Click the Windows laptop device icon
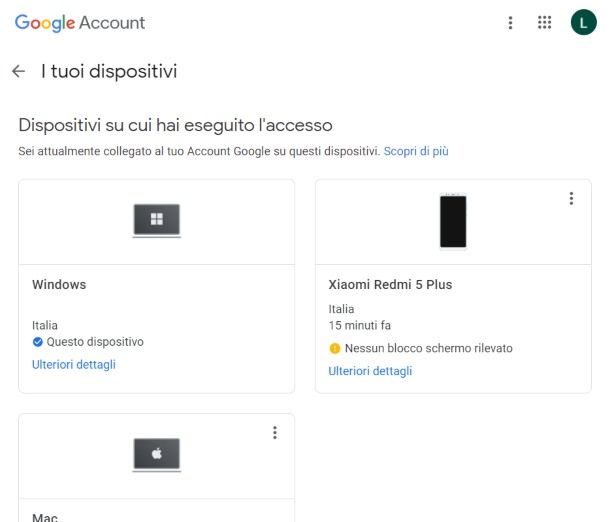Screen dimensions: 610x522 157,221
